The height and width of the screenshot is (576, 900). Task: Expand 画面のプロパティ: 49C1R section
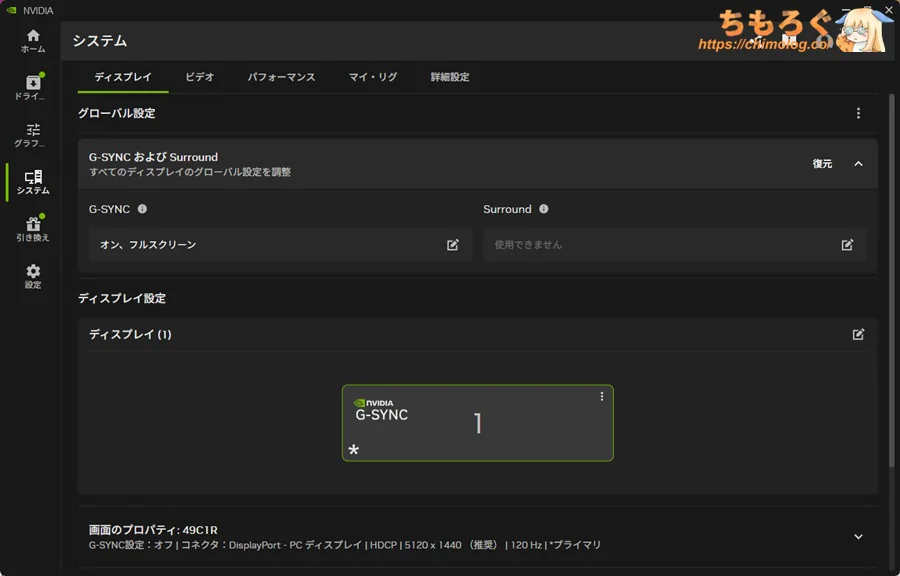[858, 537]
